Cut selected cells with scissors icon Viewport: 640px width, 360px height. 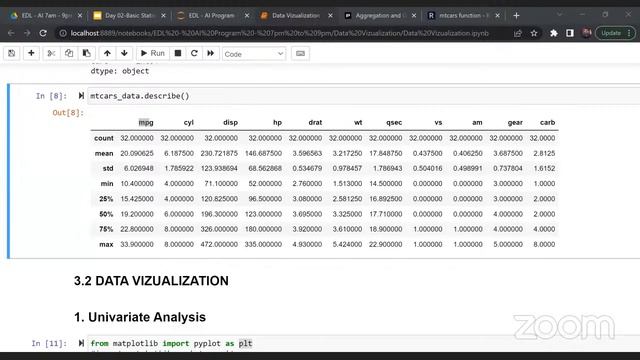tap(51, 53)
